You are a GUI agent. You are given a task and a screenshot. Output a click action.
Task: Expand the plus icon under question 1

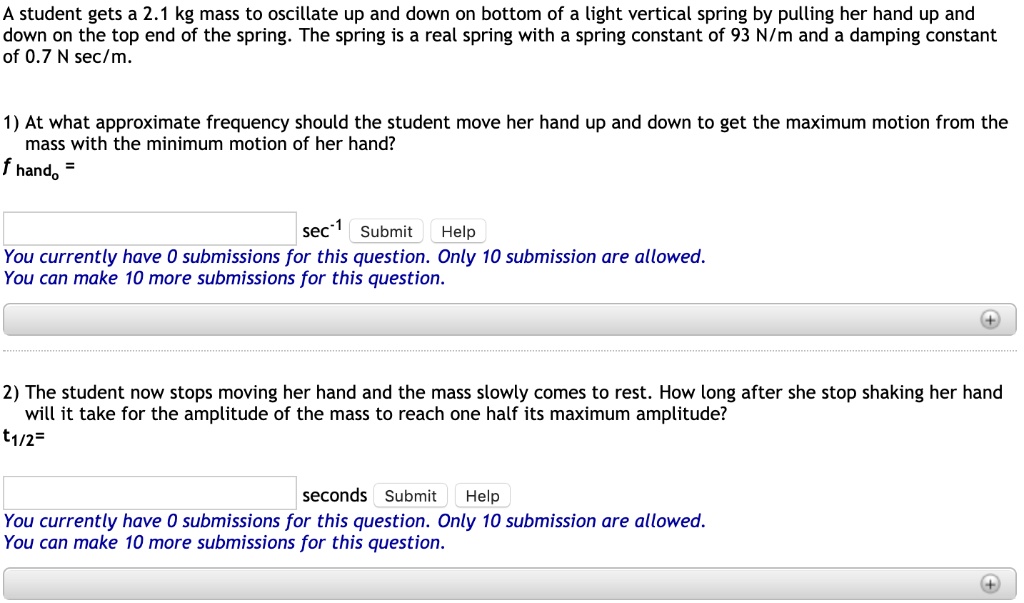pyautogui.click(x=990, y=320)
